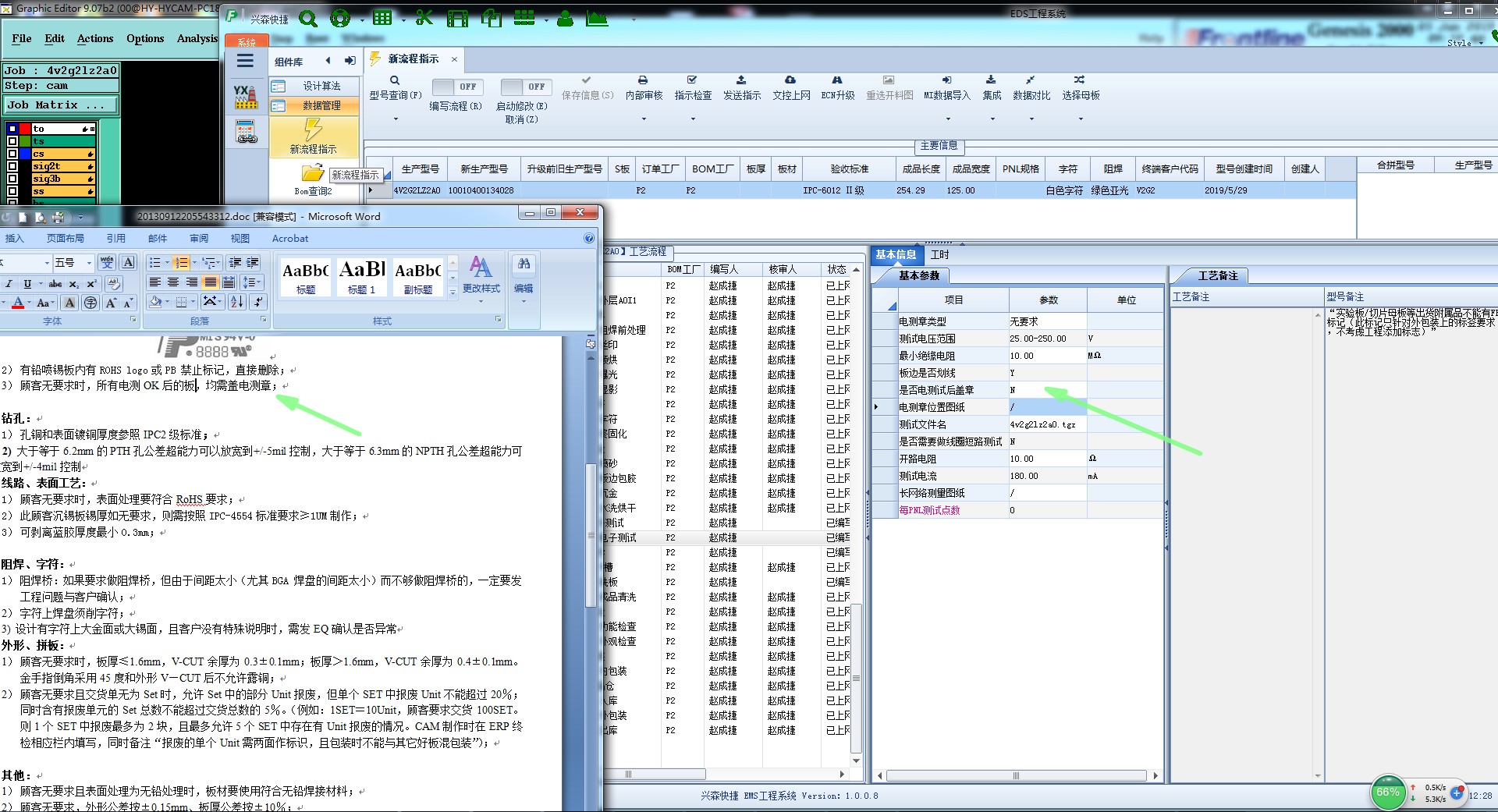Click Word's sort A-Z icon
The image size is (1498, 812).
point(237,302)
